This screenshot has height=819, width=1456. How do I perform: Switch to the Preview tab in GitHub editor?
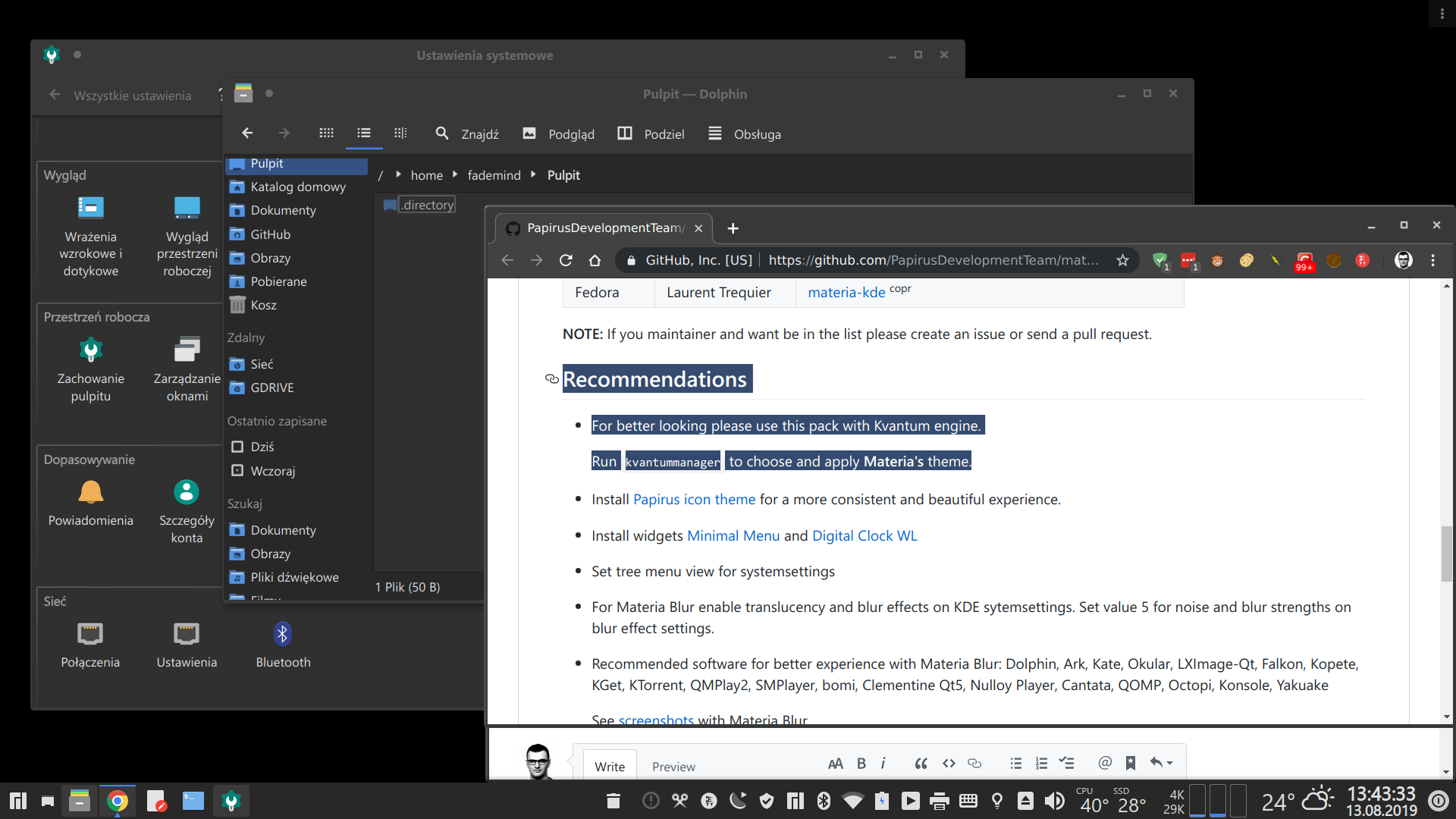pyautogui.click(x=673, y=767)
